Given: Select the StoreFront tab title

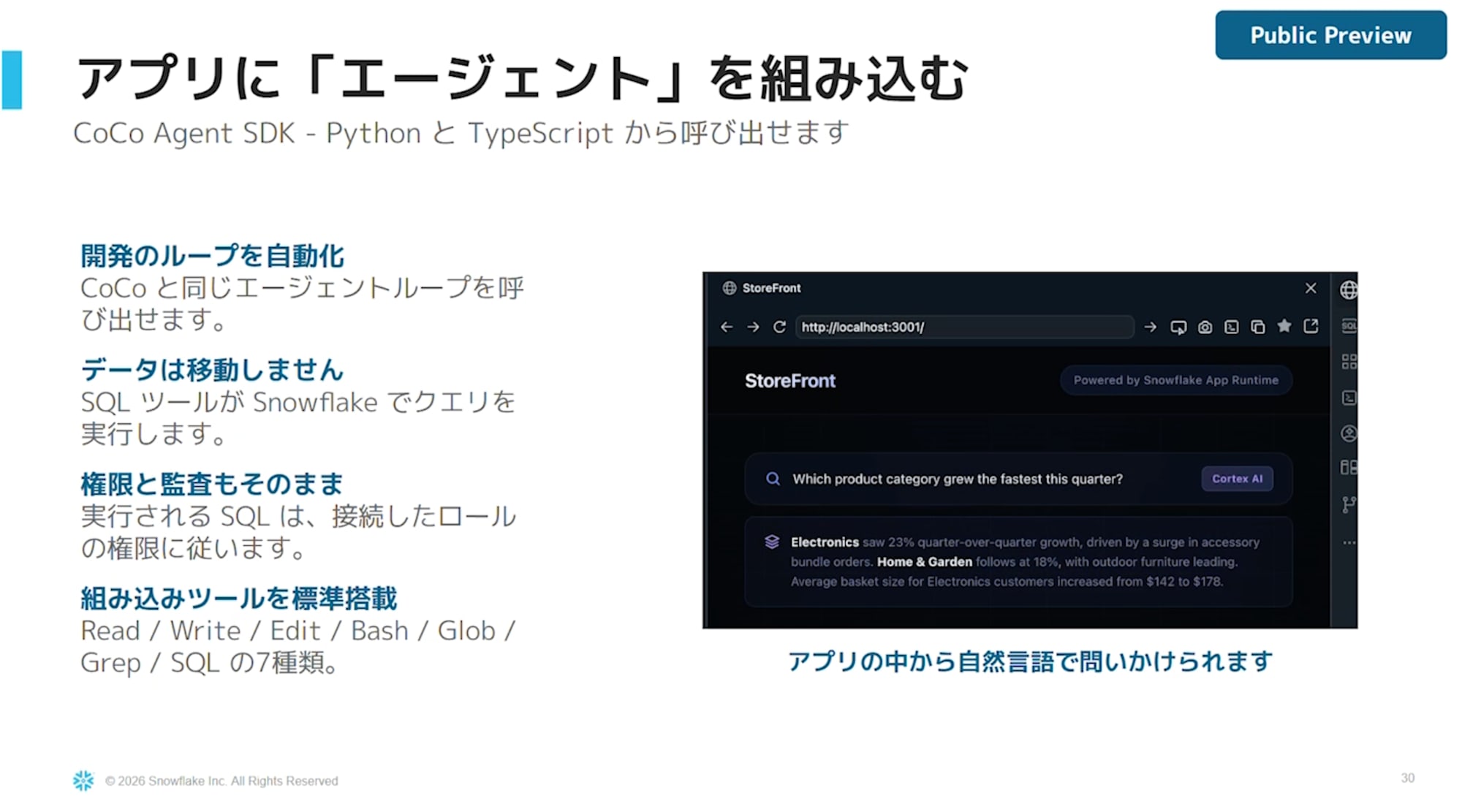Looking at the screenshot, I should pos(771,288).
